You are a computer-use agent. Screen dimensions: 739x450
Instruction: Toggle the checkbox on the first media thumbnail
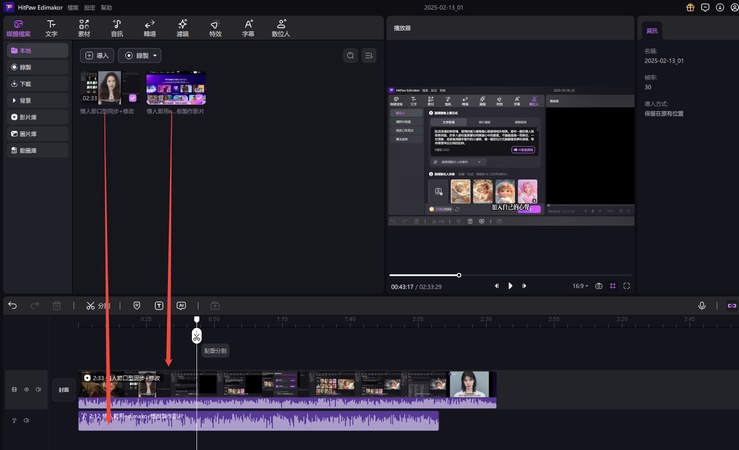(x=133, y=98)
